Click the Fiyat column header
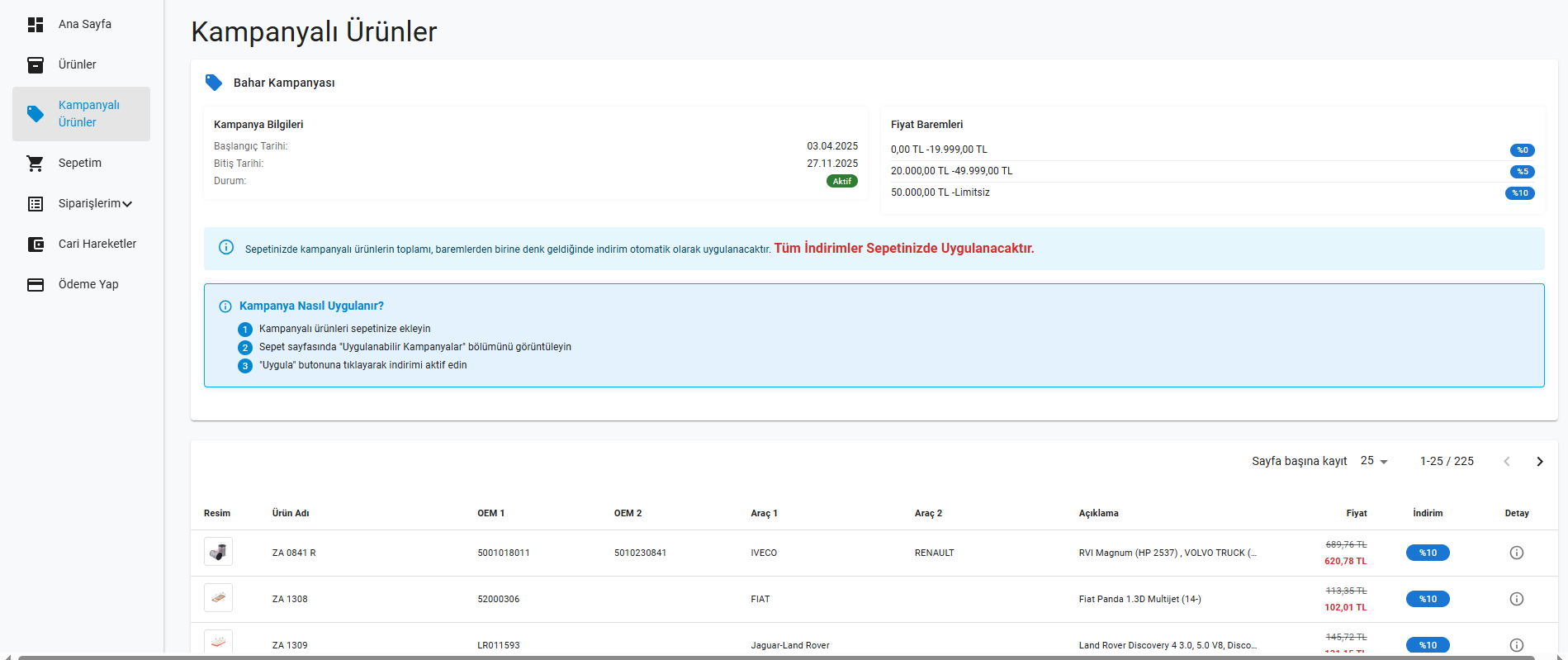The height and width of the screenshot is (660, 1568). (x=1356, y=513)
